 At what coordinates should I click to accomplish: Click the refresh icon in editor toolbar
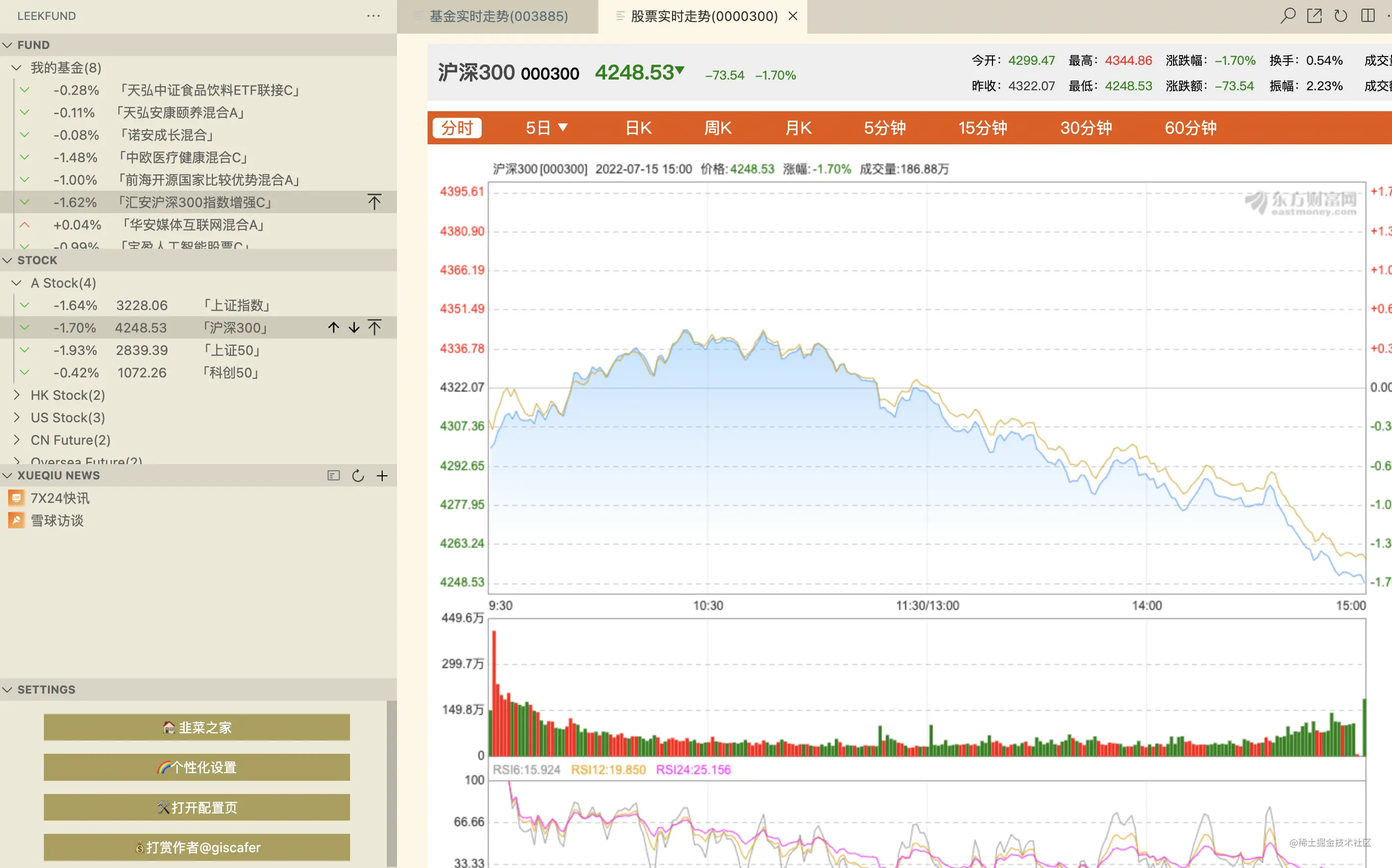(x=1340, y=15)
